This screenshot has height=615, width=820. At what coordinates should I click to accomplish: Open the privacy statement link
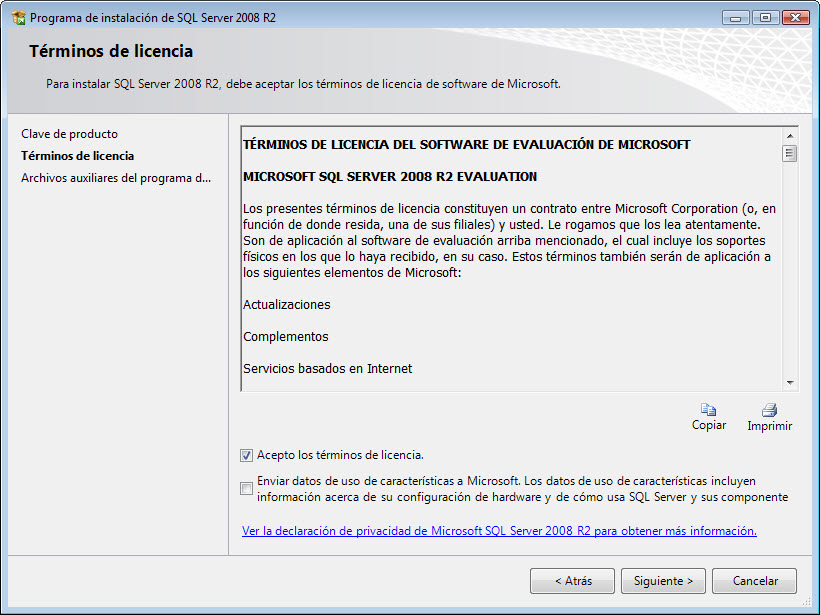(x=499, y=531)
